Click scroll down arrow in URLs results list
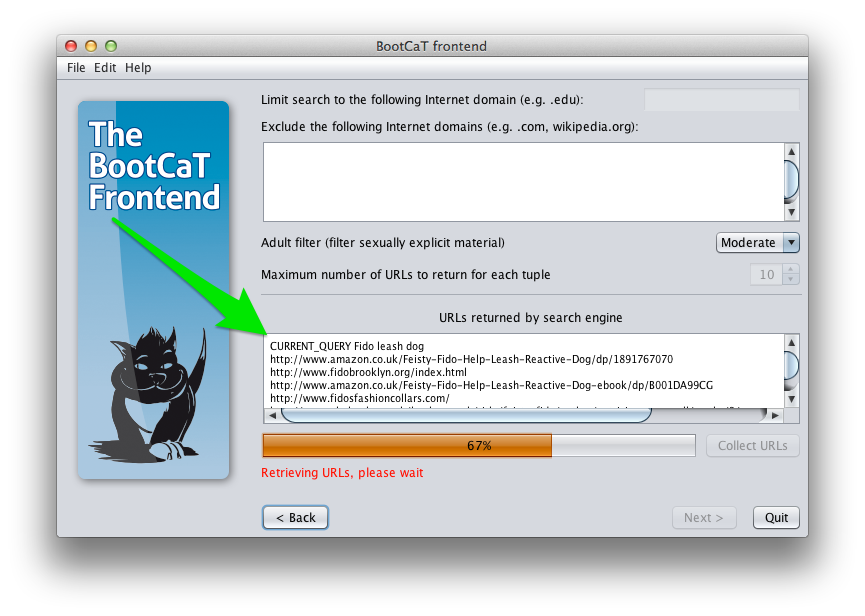865x616 pixels. click(x=791, y=399)
